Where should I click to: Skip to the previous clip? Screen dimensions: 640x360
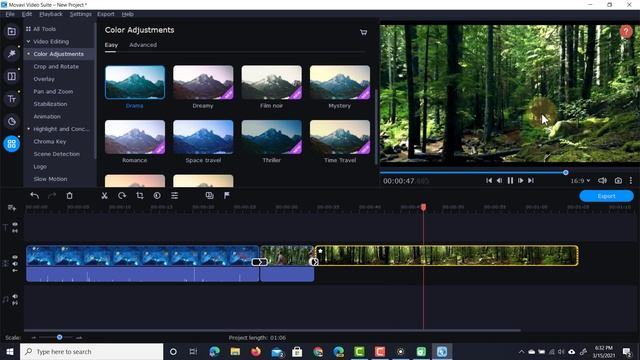pyautogui.click(x=489, y=180)
